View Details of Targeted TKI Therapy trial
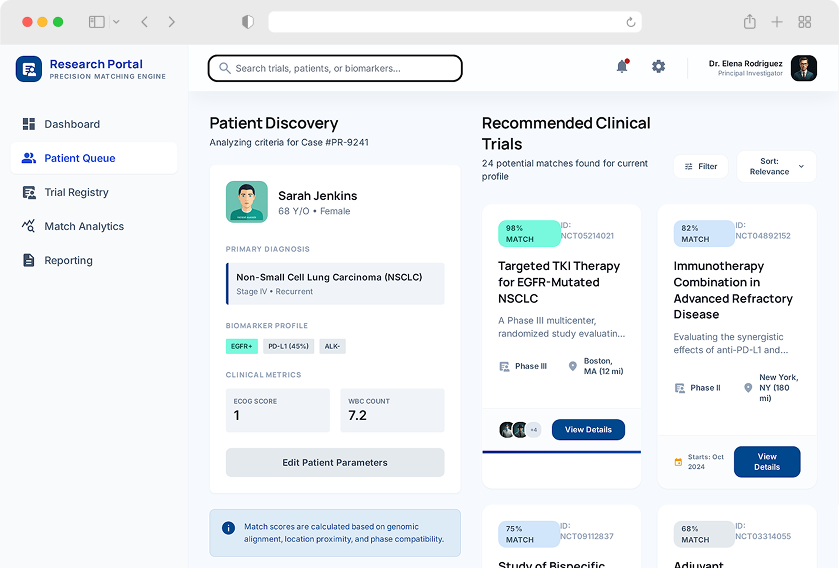839x568 pixels. [588, 429]
